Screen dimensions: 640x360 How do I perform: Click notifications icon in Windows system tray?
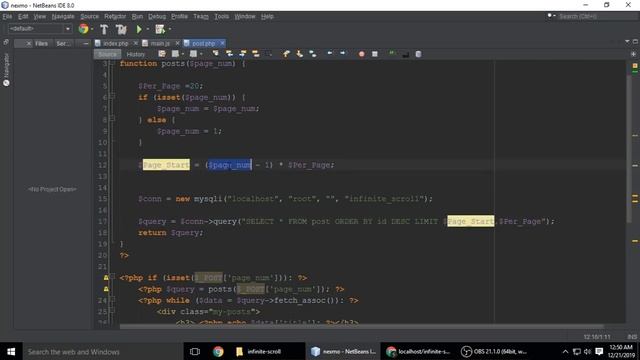(599, 351)
